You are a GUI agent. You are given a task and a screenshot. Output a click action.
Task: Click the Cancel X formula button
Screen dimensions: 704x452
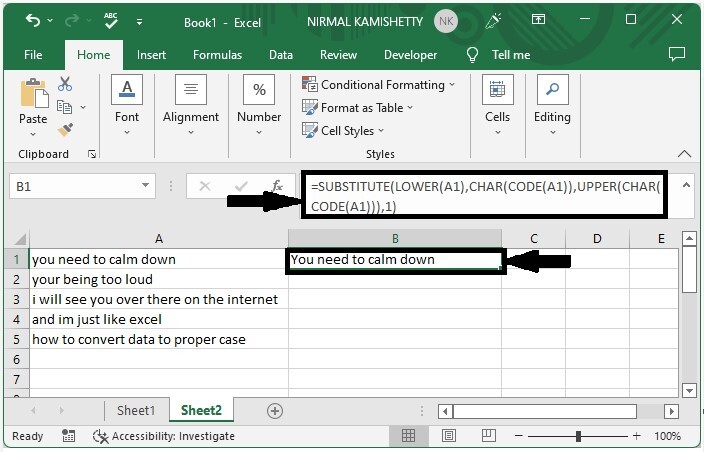pos(205,186)
